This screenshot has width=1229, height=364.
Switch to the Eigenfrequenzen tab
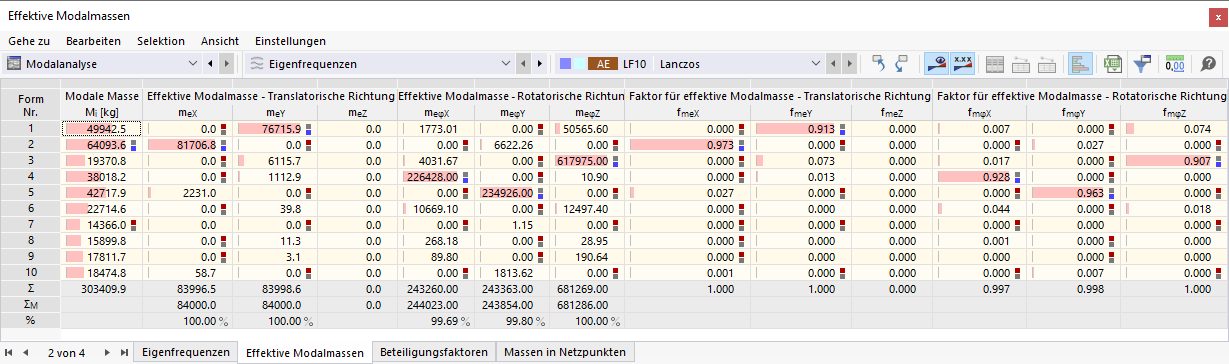tap(187, 352)
